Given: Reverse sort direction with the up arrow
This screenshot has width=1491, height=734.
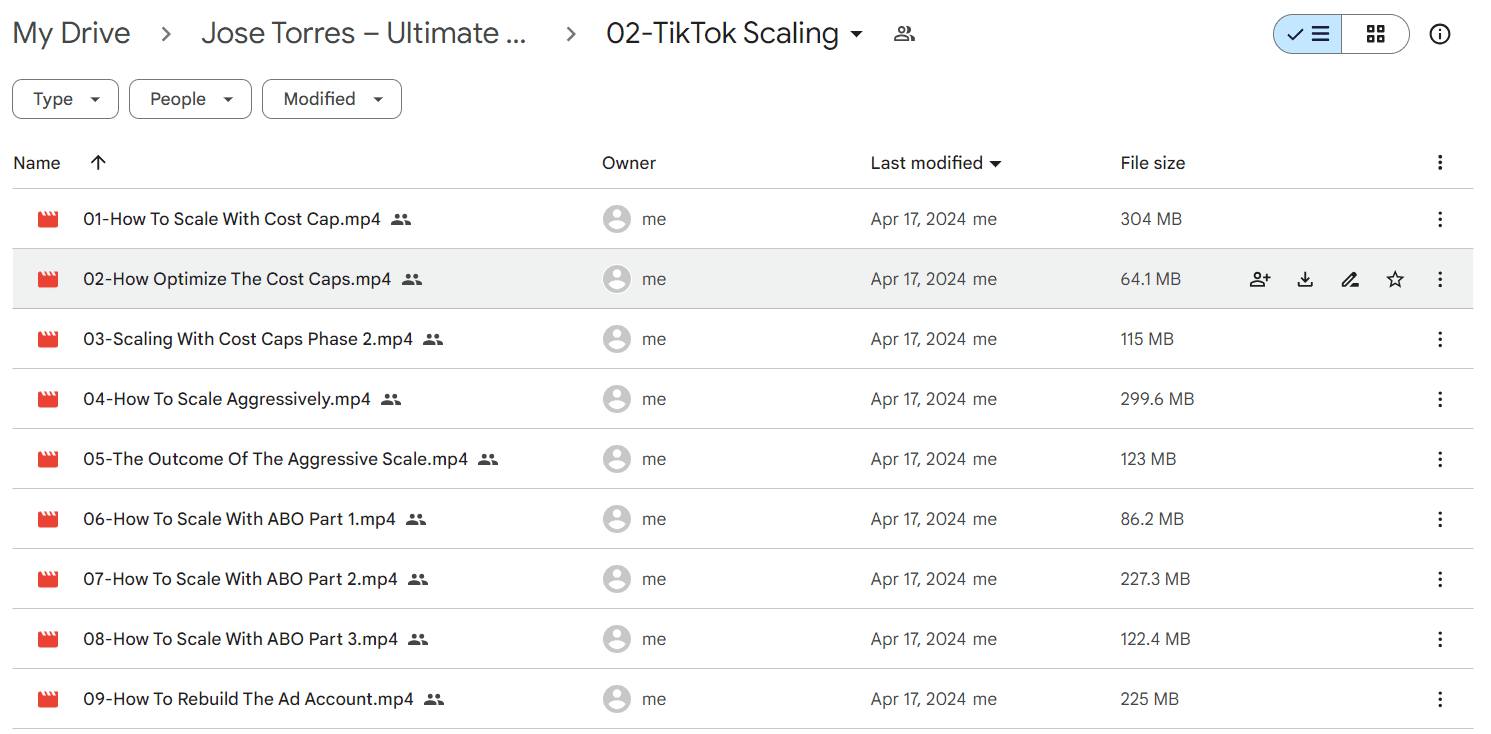Looking at the screenshot, I should coord(98,163).
